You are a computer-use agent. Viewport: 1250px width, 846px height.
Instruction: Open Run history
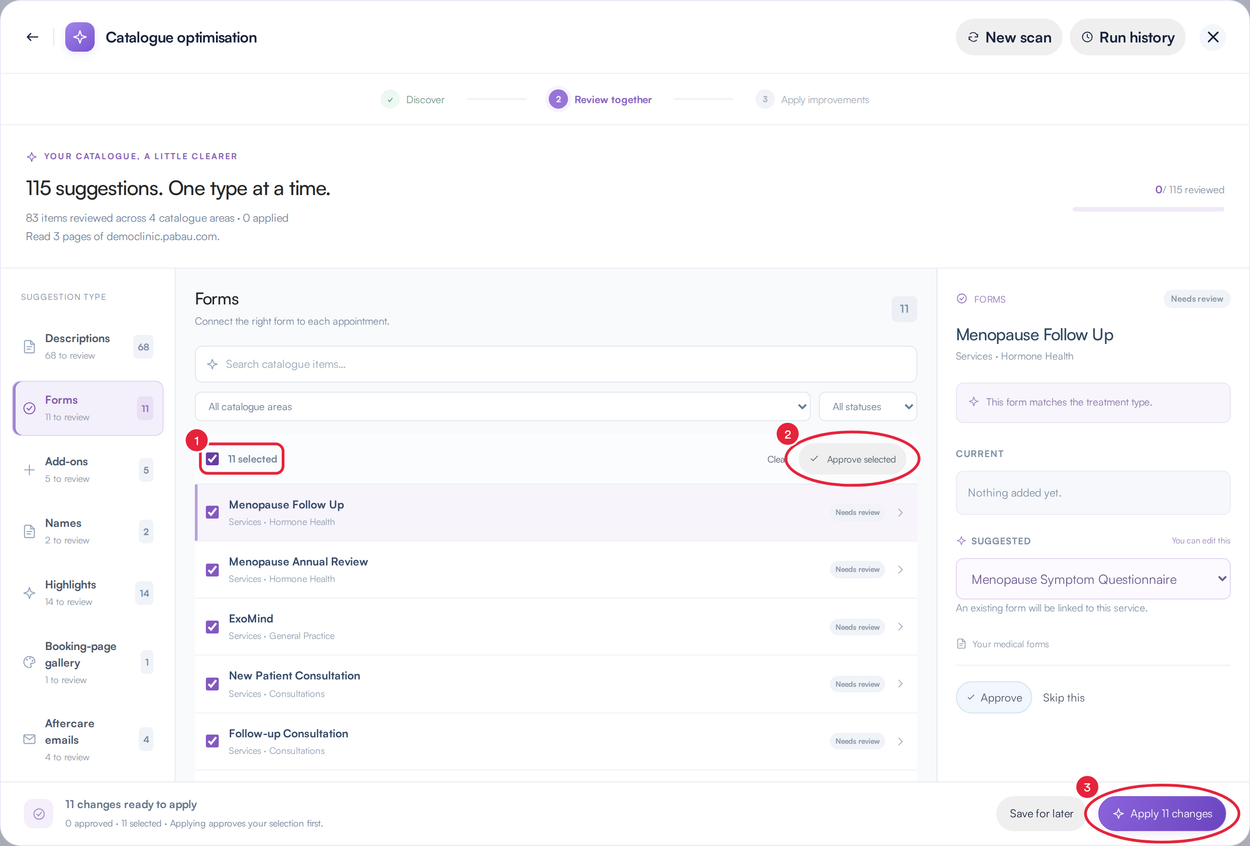tap(1128, 37)
